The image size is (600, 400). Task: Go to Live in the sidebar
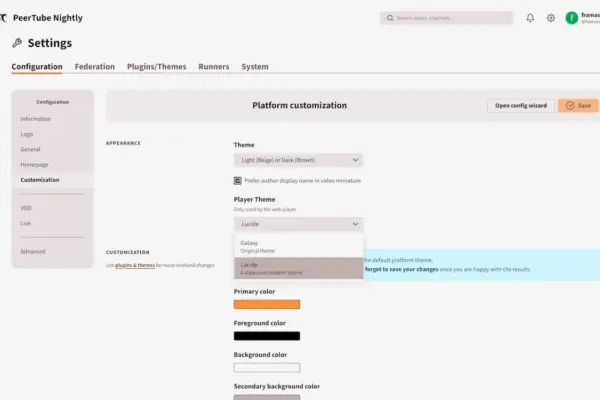pyautogui.click(x=26, y=223)
